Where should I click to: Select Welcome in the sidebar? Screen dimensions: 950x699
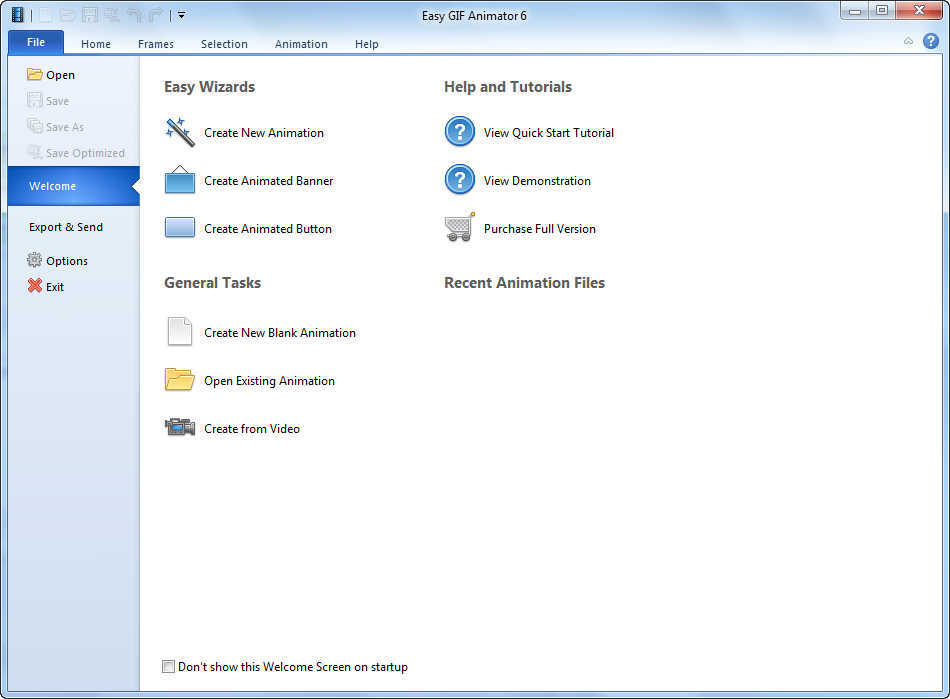click(74, 186)
